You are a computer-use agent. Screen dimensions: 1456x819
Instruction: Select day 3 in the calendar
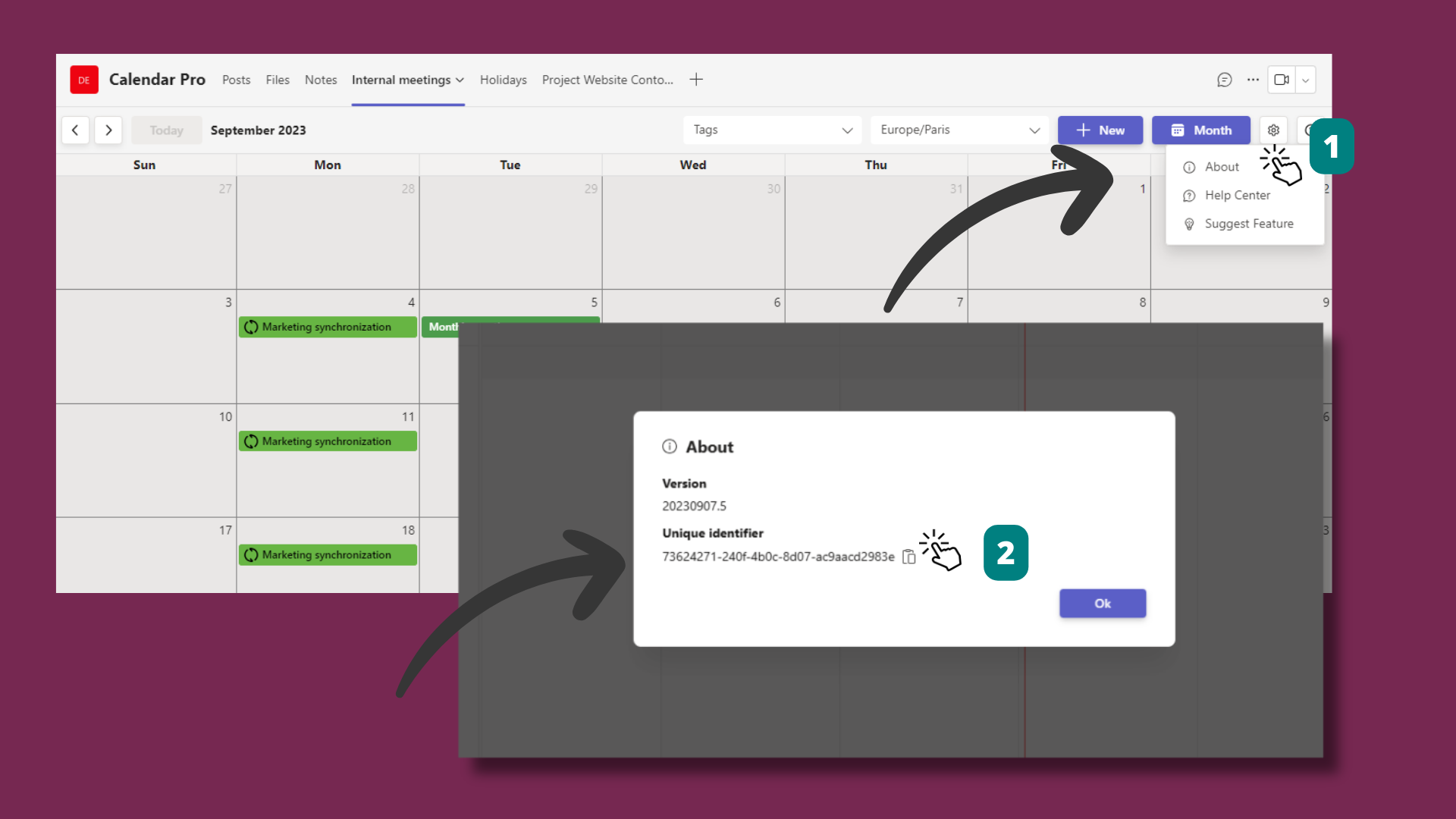tap(227, 303)
